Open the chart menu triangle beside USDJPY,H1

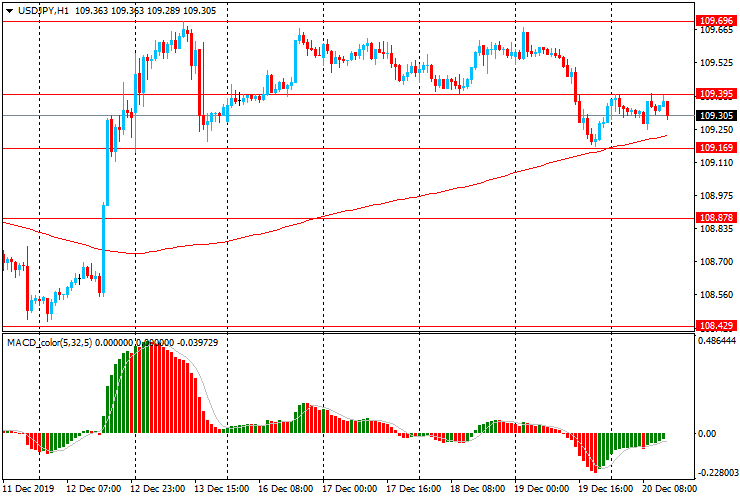click(9, 11)
